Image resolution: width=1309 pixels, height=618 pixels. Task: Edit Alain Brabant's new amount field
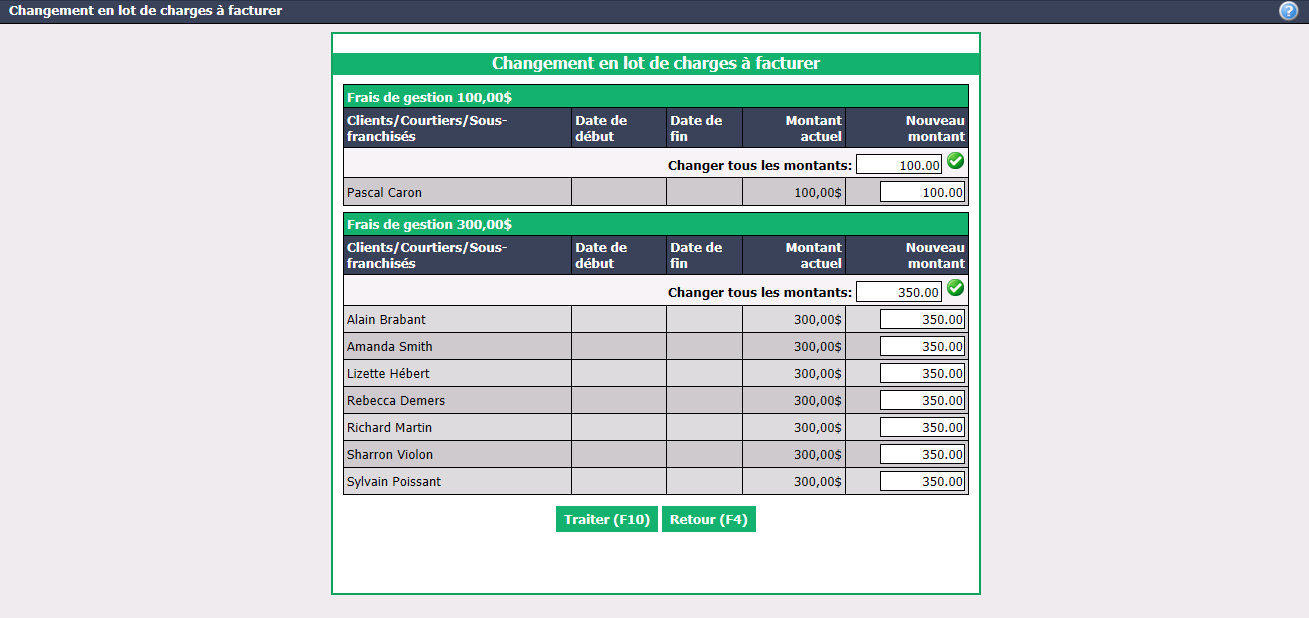click(x=922, y=319)
